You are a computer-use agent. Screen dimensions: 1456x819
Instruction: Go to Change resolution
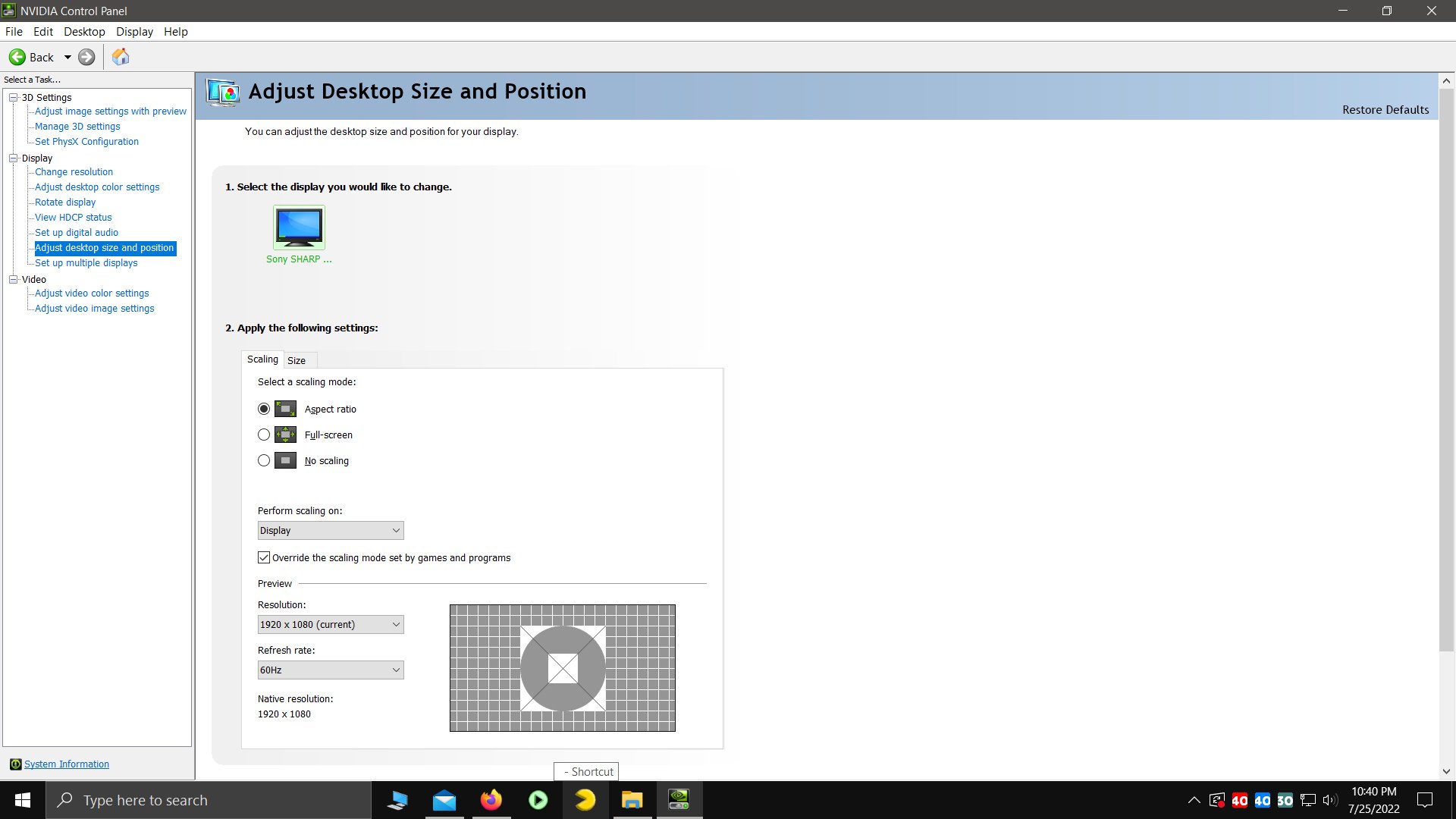74,172
